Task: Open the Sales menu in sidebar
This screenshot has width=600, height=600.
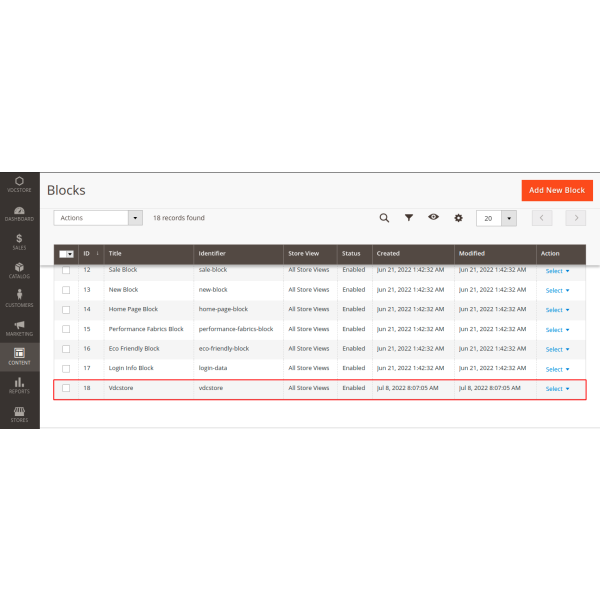Action: [x=19, y=242]
